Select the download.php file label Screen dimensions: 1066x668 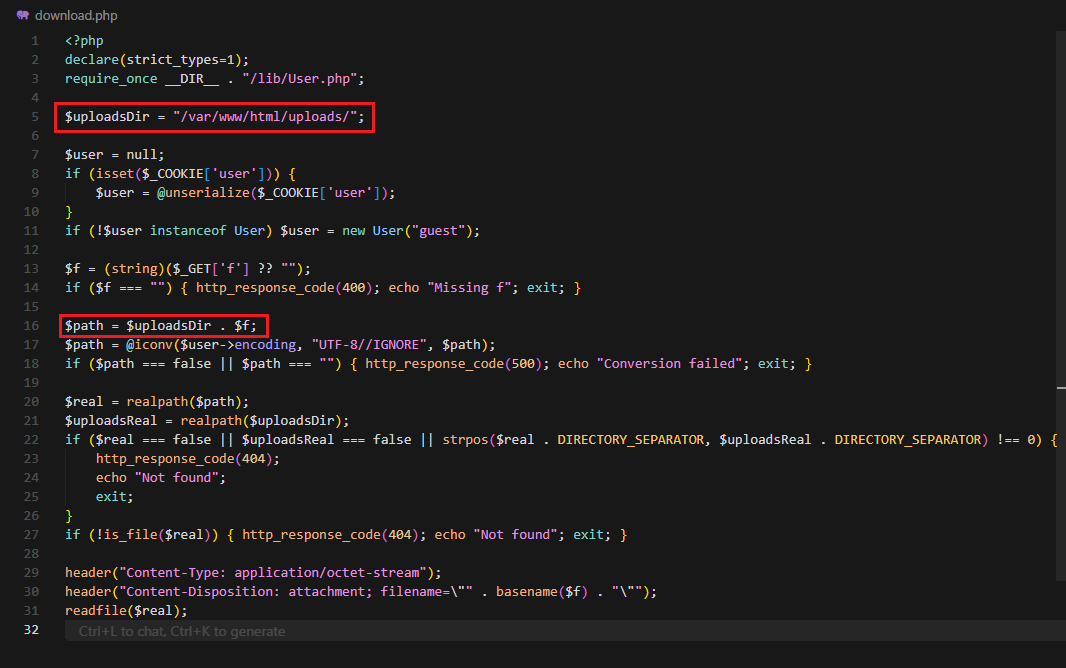[x=75, y=16]
